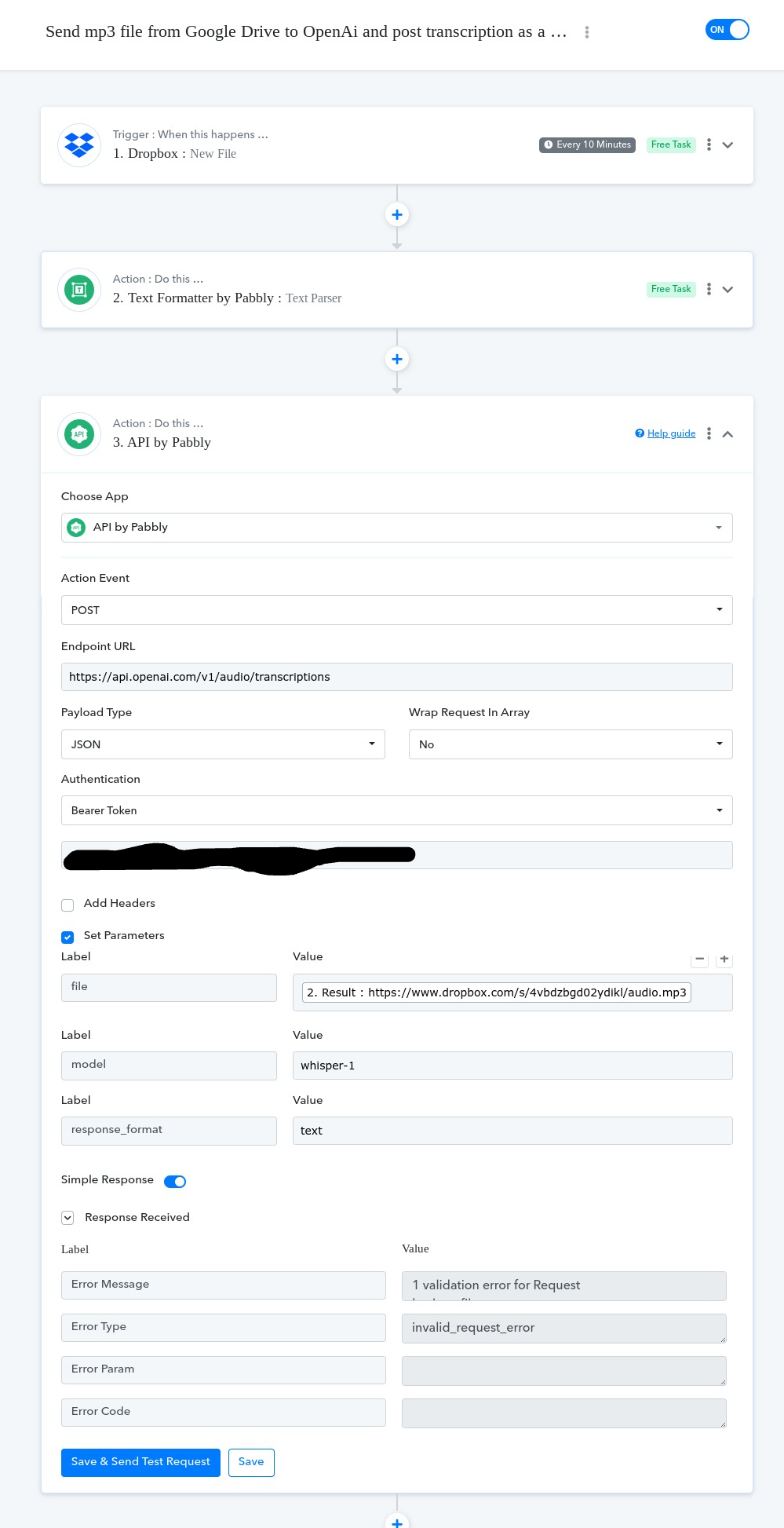The width and height of the screenshot is (784, 1528).
Task: Click the Text Formatter icon in step 2
Action: click(79, 290)
